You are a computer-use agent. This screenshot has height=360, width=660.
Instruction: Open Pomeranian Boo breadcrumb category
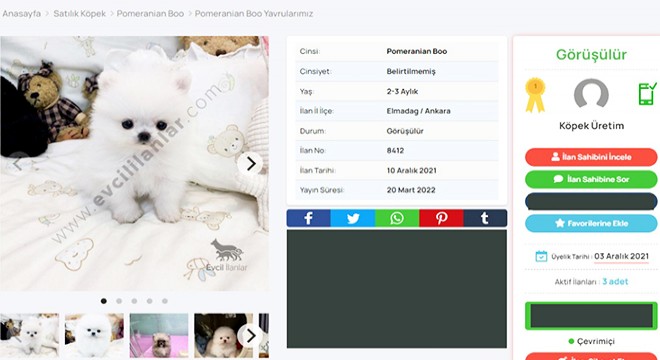(x=150, y=13)
